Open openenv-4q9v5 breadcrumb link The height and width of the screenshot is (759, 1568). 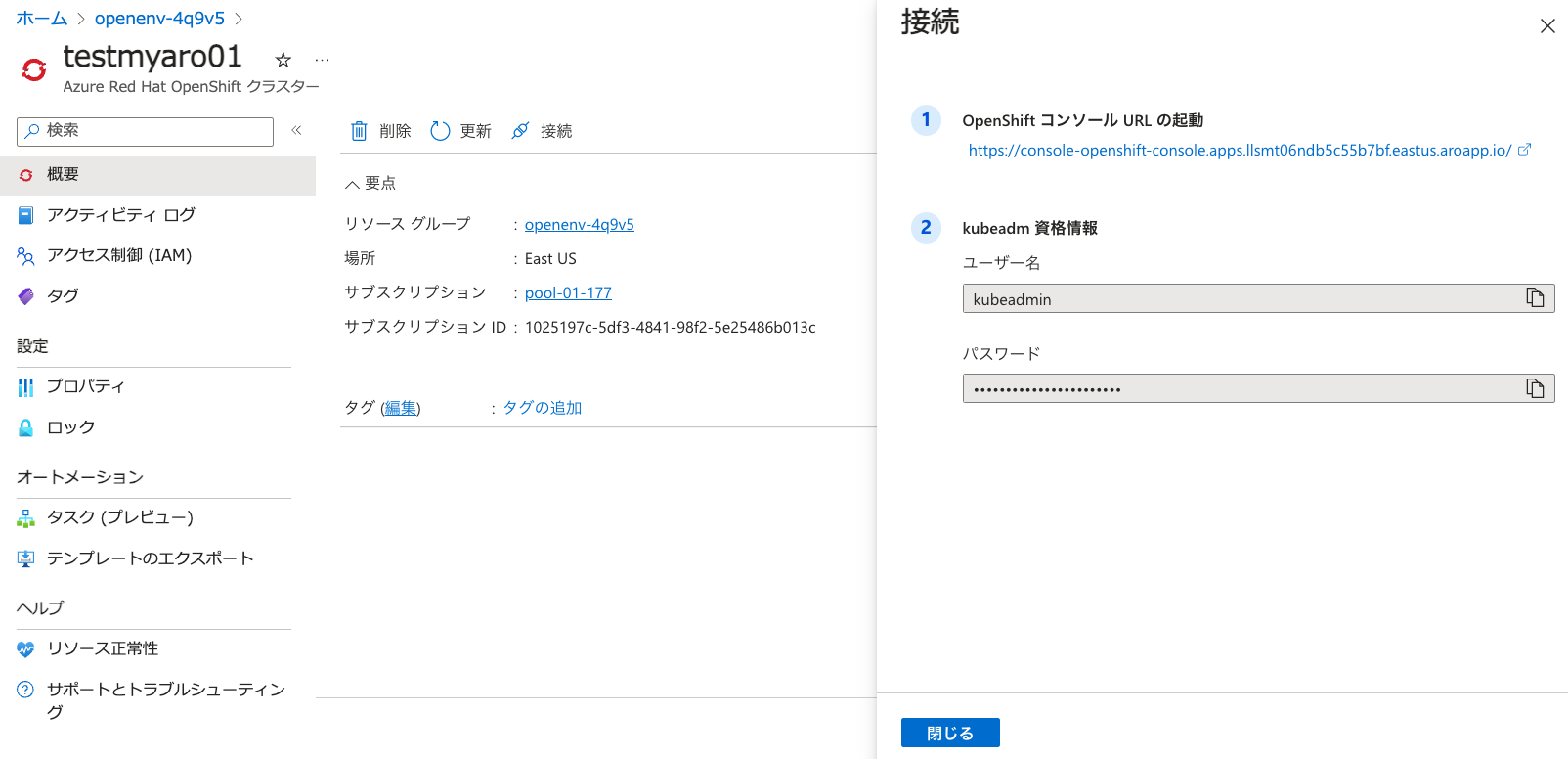point(159,19)
